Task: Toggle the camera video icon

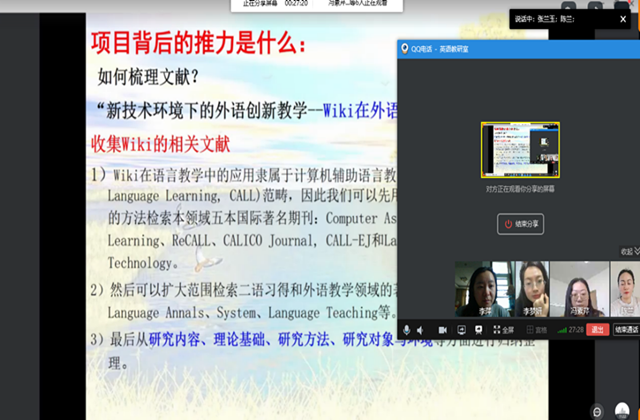Action: (x=443, y=329)
